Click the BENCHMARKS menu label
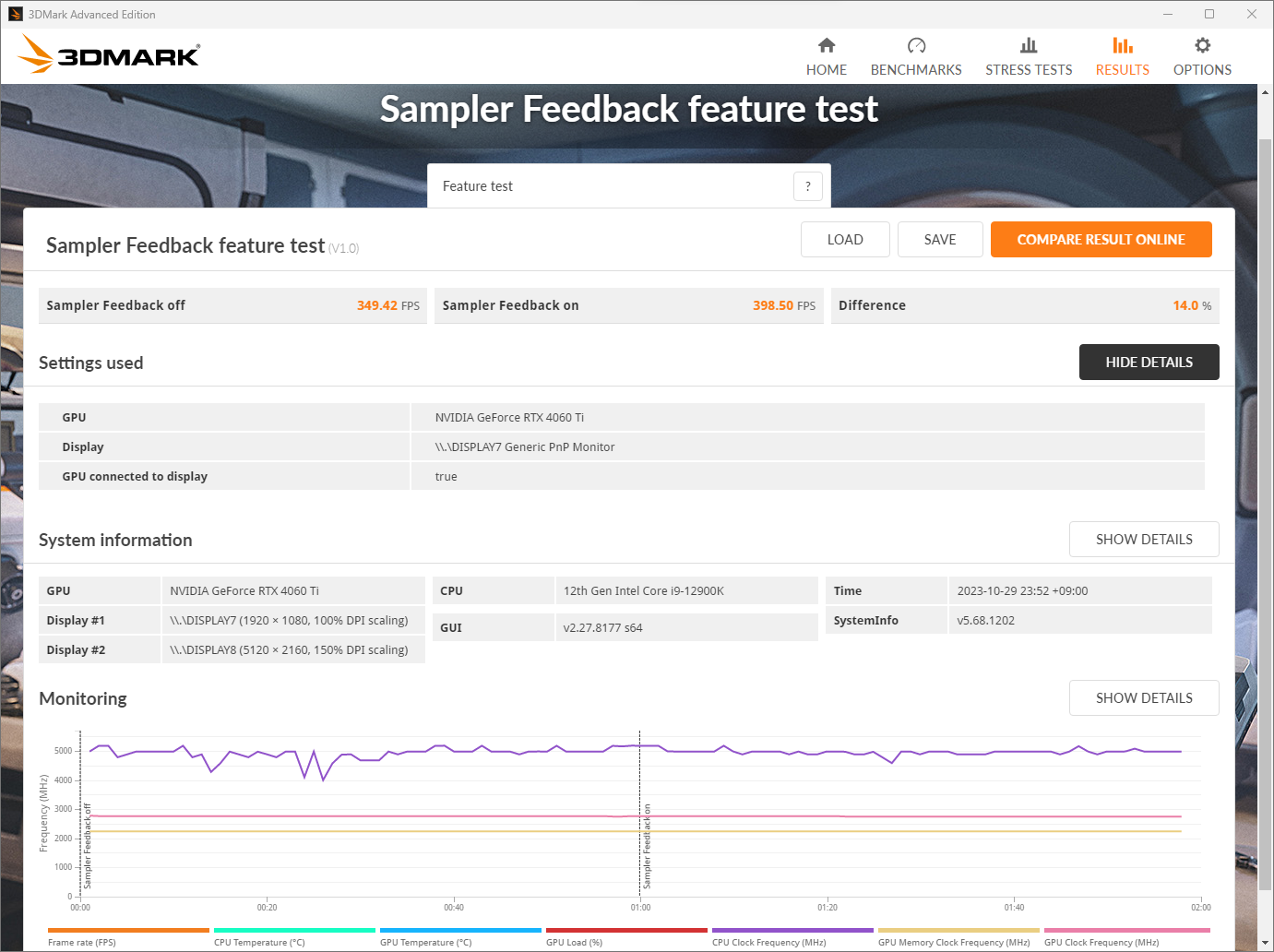The height and width of the screenshot is (952, 1274). click(x=916, y=70)
